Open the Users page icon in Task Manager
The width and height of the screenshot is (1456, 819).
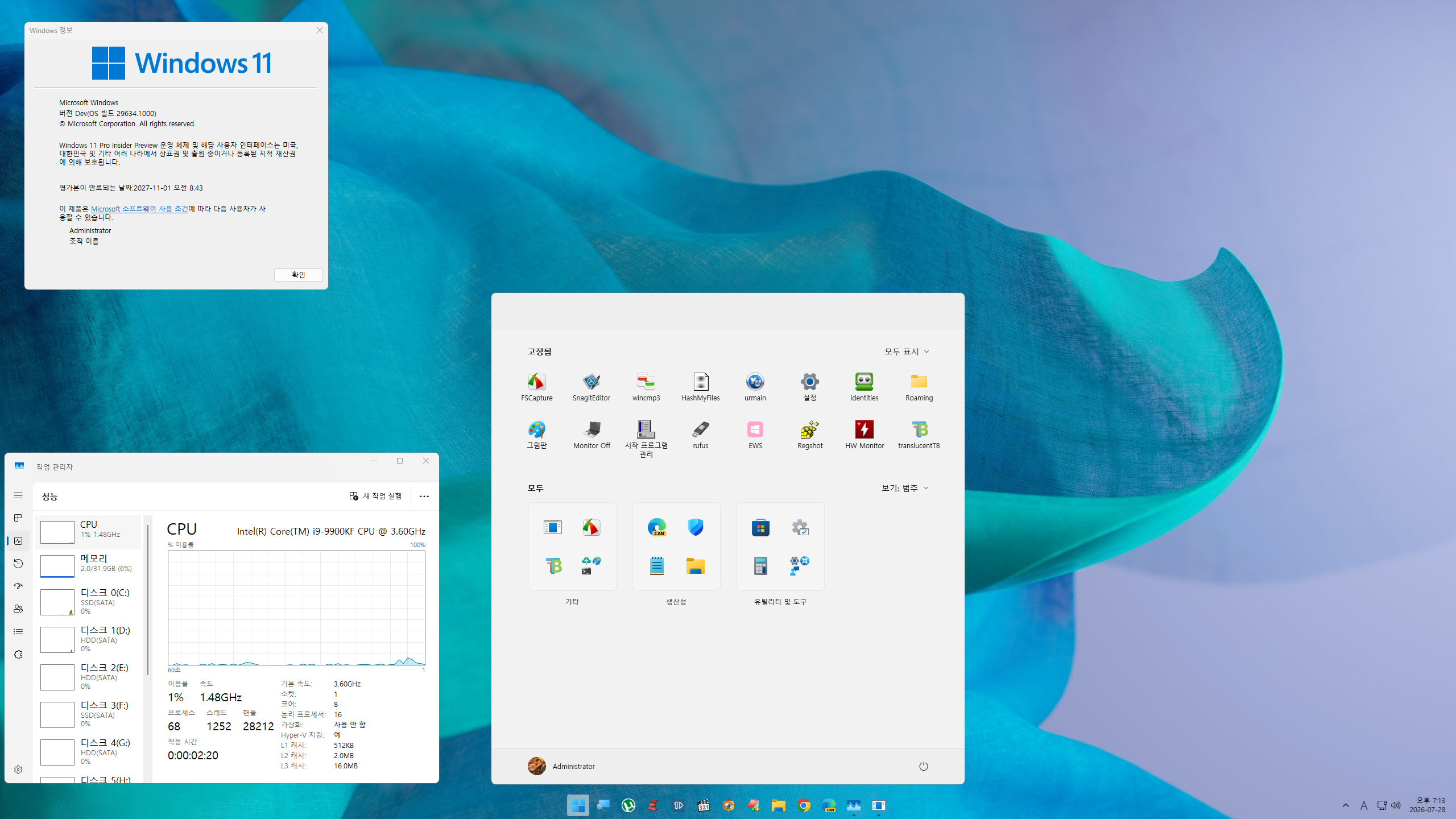tap(18, 609)
